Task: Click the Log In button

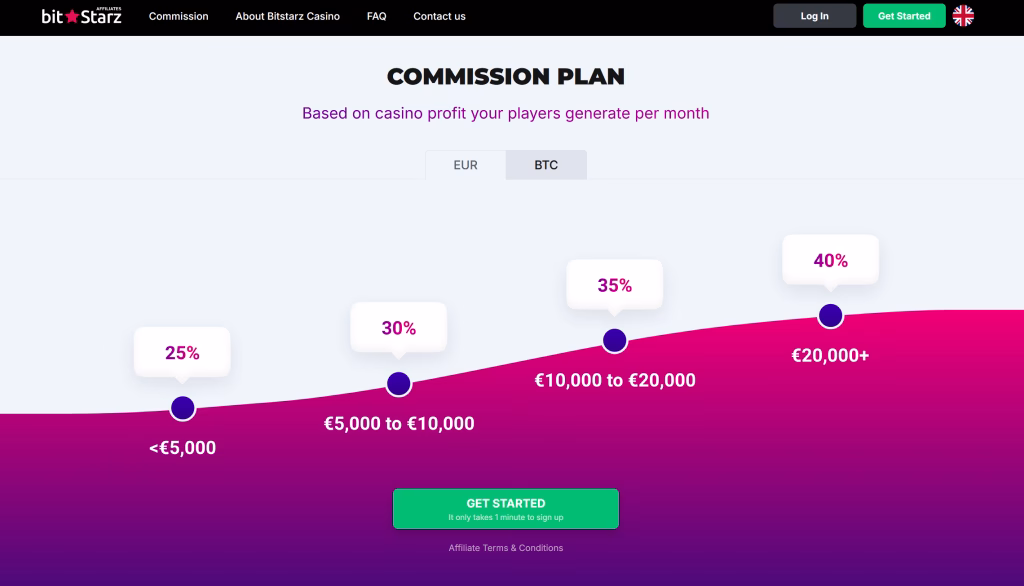Action: tap(814, 16)
